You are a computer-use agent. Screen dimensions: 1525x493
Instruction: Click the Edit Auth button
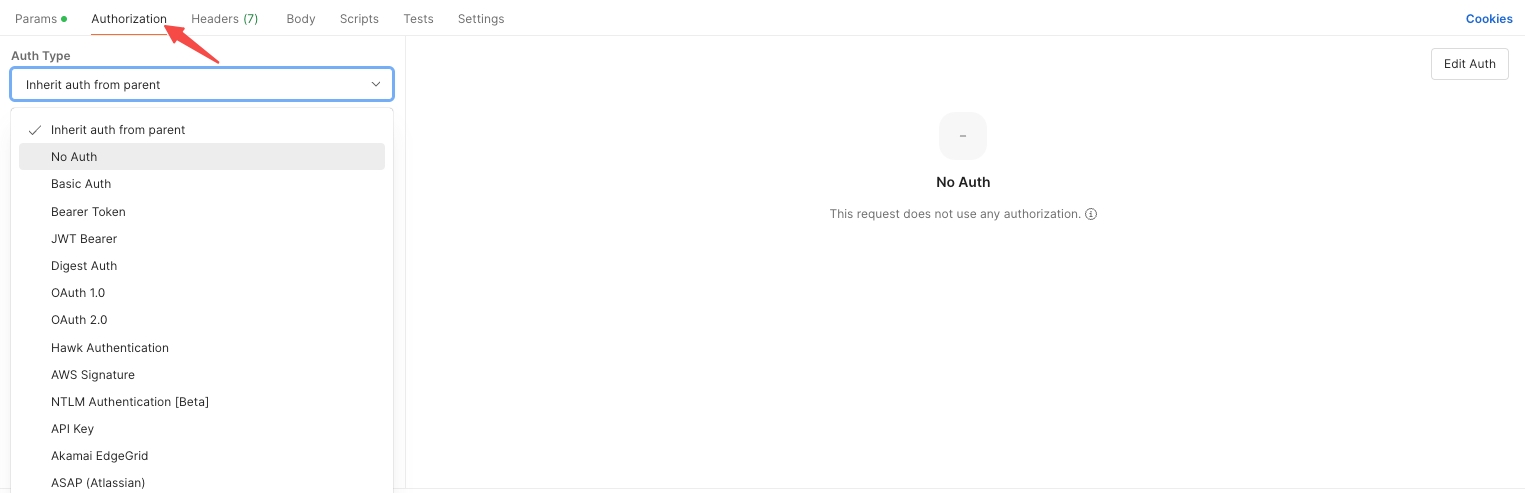pos(1469,64)
